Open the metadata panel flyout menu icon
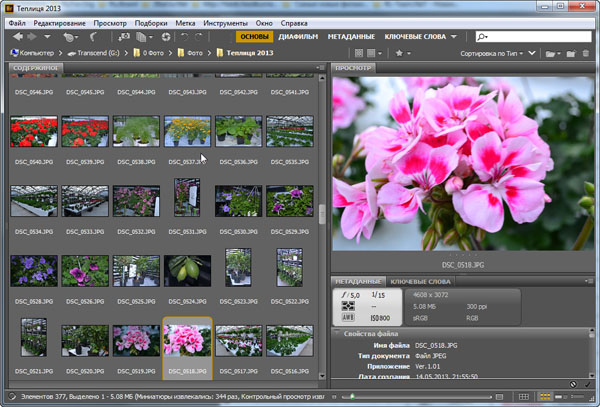 (589, 281)
